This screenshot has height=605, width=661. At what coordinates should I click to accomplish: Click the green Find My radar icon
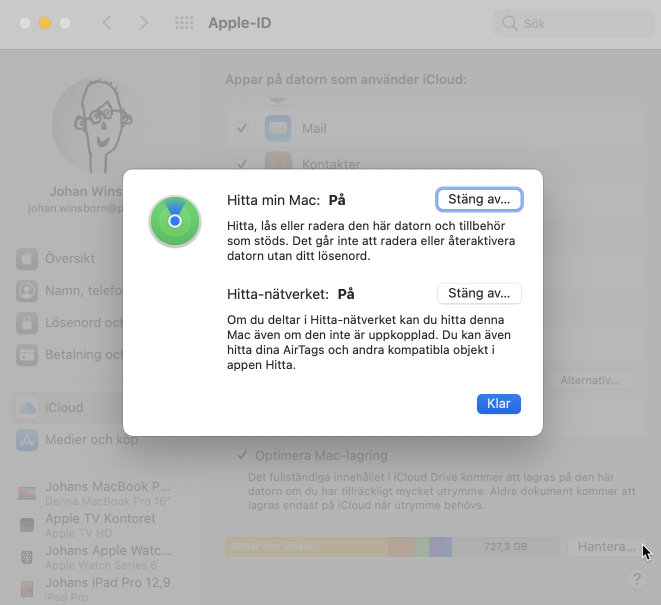point(175,221)
